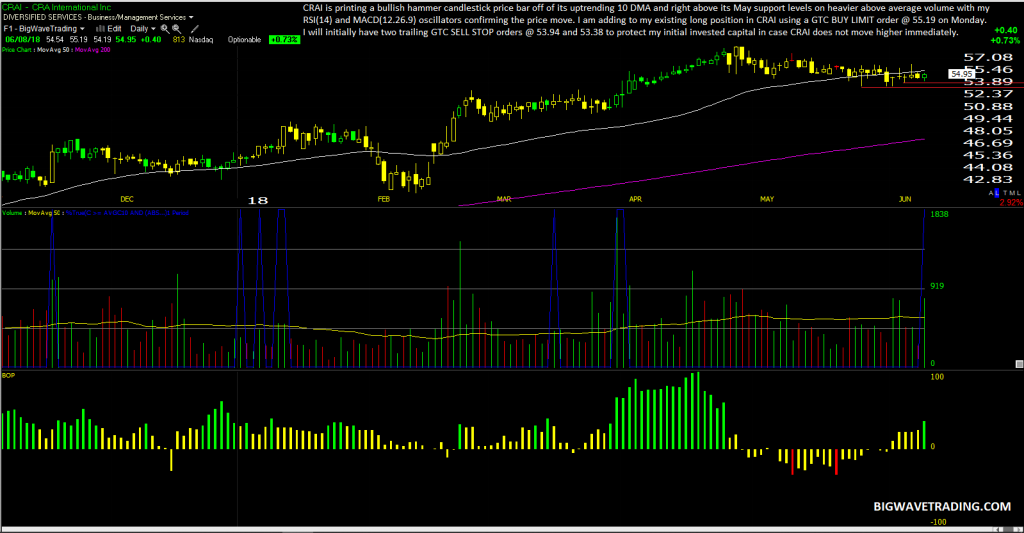Click the 06/08/18 date value
Viewport: 1024px width, 533px height.
(x=23, y=40)
